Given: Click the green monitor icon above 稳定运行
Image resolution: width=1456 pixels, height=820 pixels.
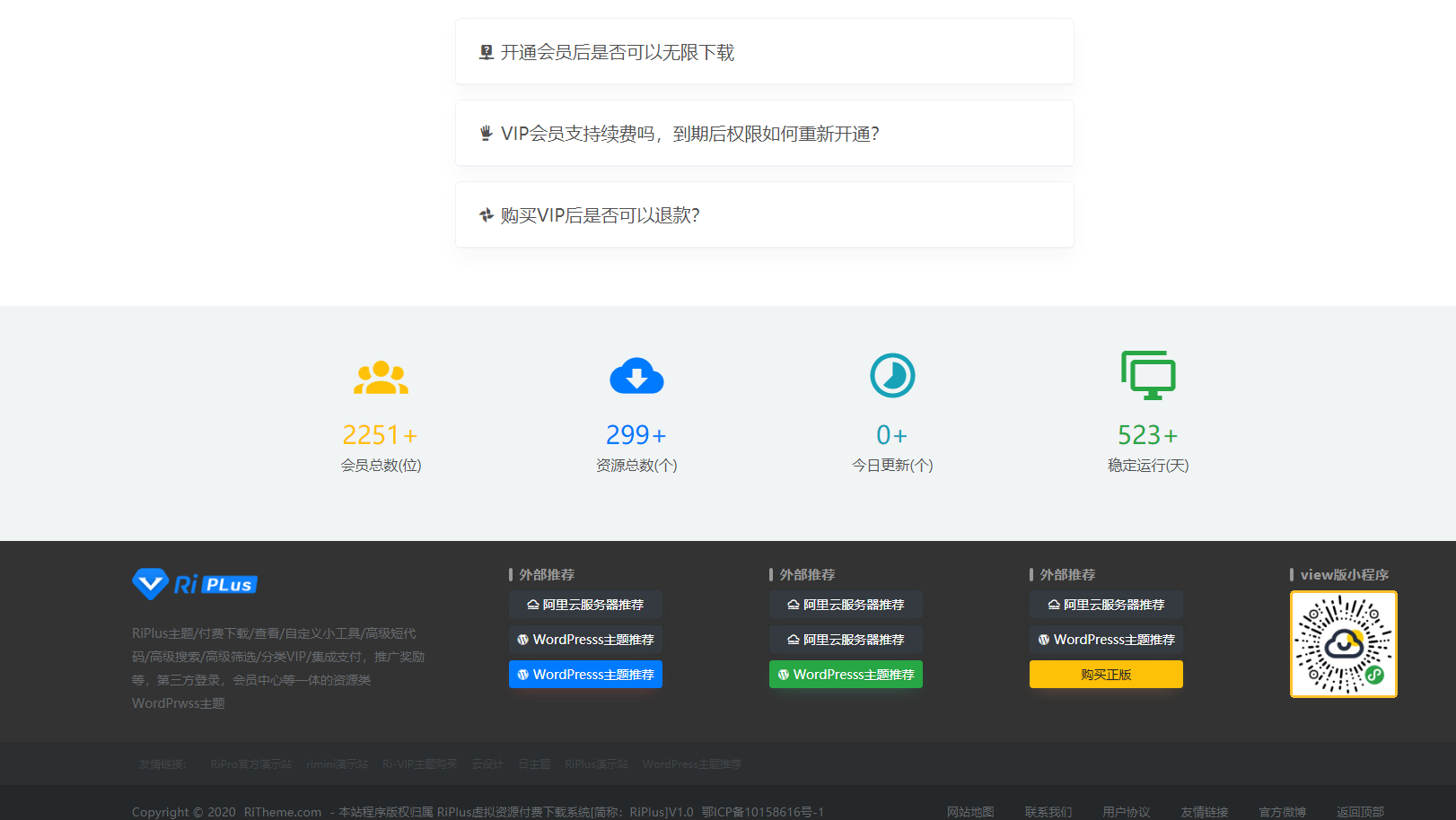Looking at the screenshot, I should coord(1148,375).
